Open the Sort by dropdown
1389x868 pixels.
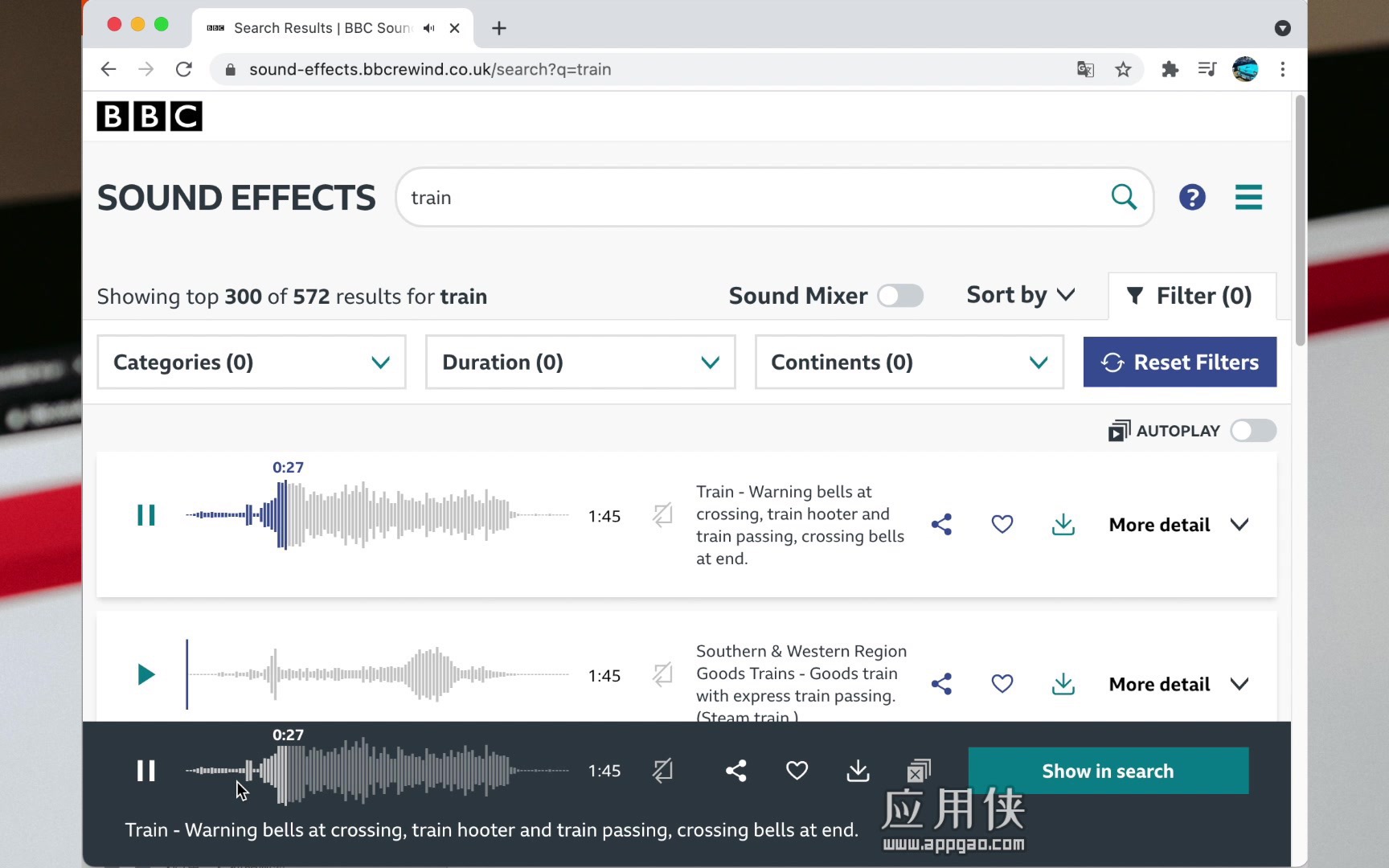click(x=1021, y=295)
